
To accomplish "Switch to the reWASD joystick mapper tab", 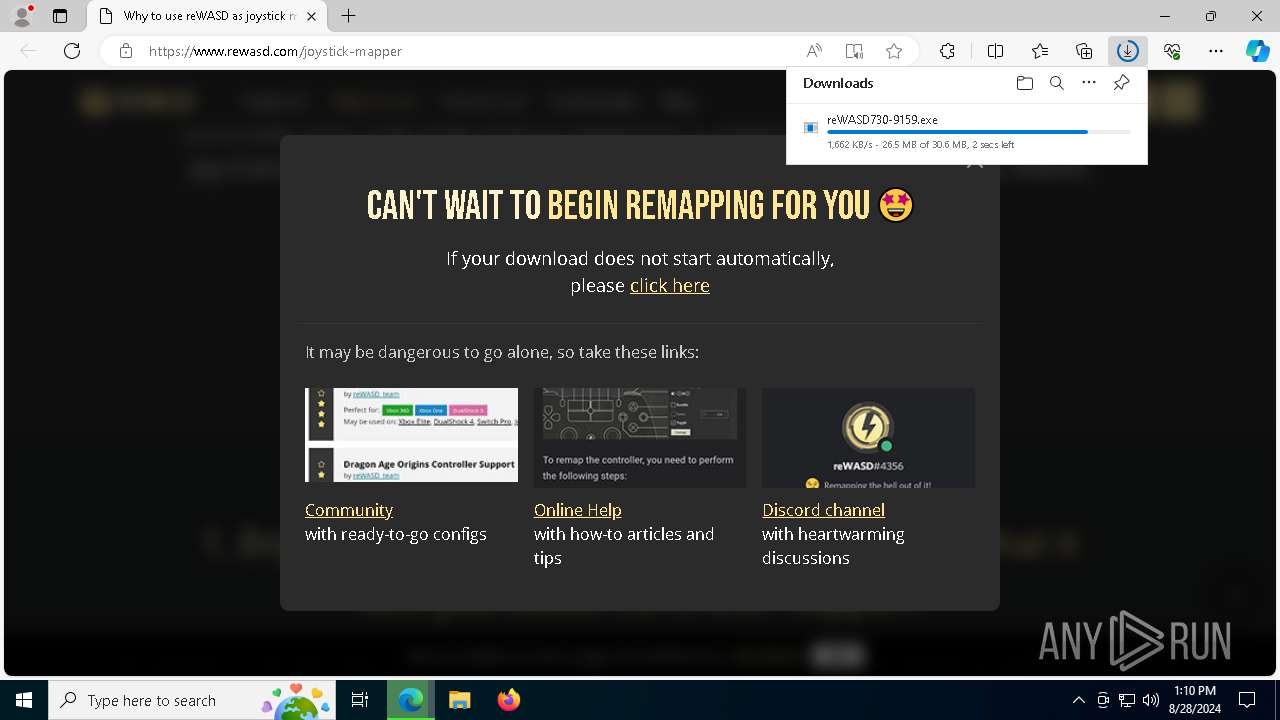I will 208,16.
